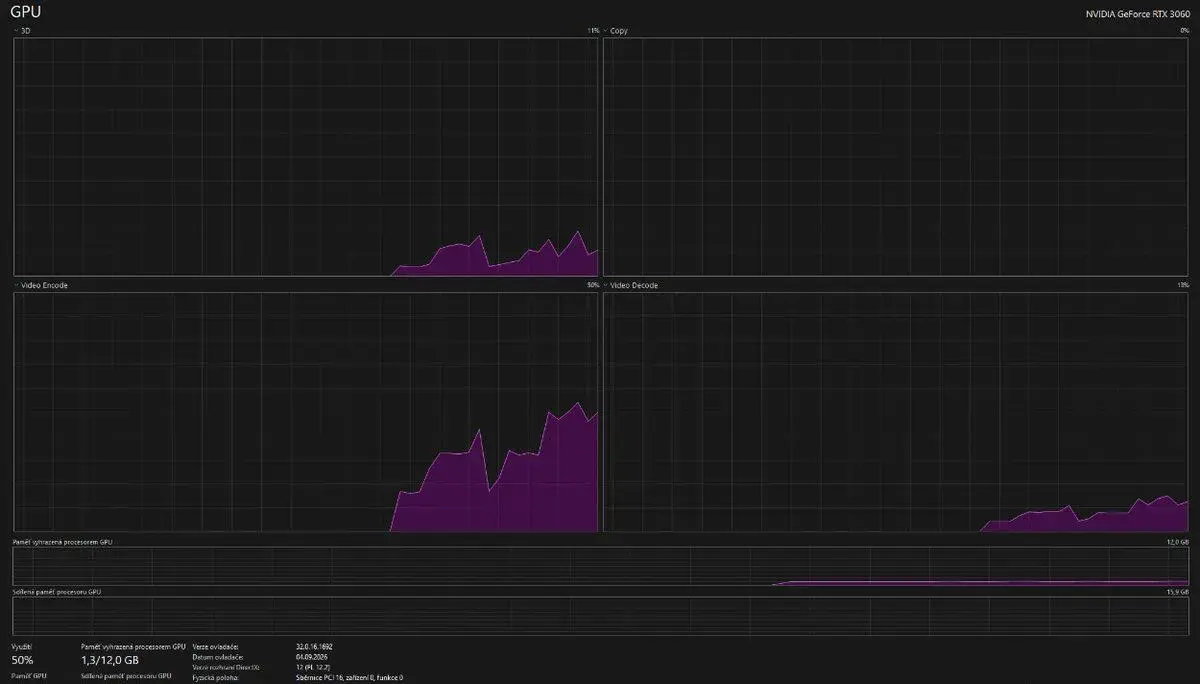
Task: Click the Využití label
Action: click(x=21, y=646)
